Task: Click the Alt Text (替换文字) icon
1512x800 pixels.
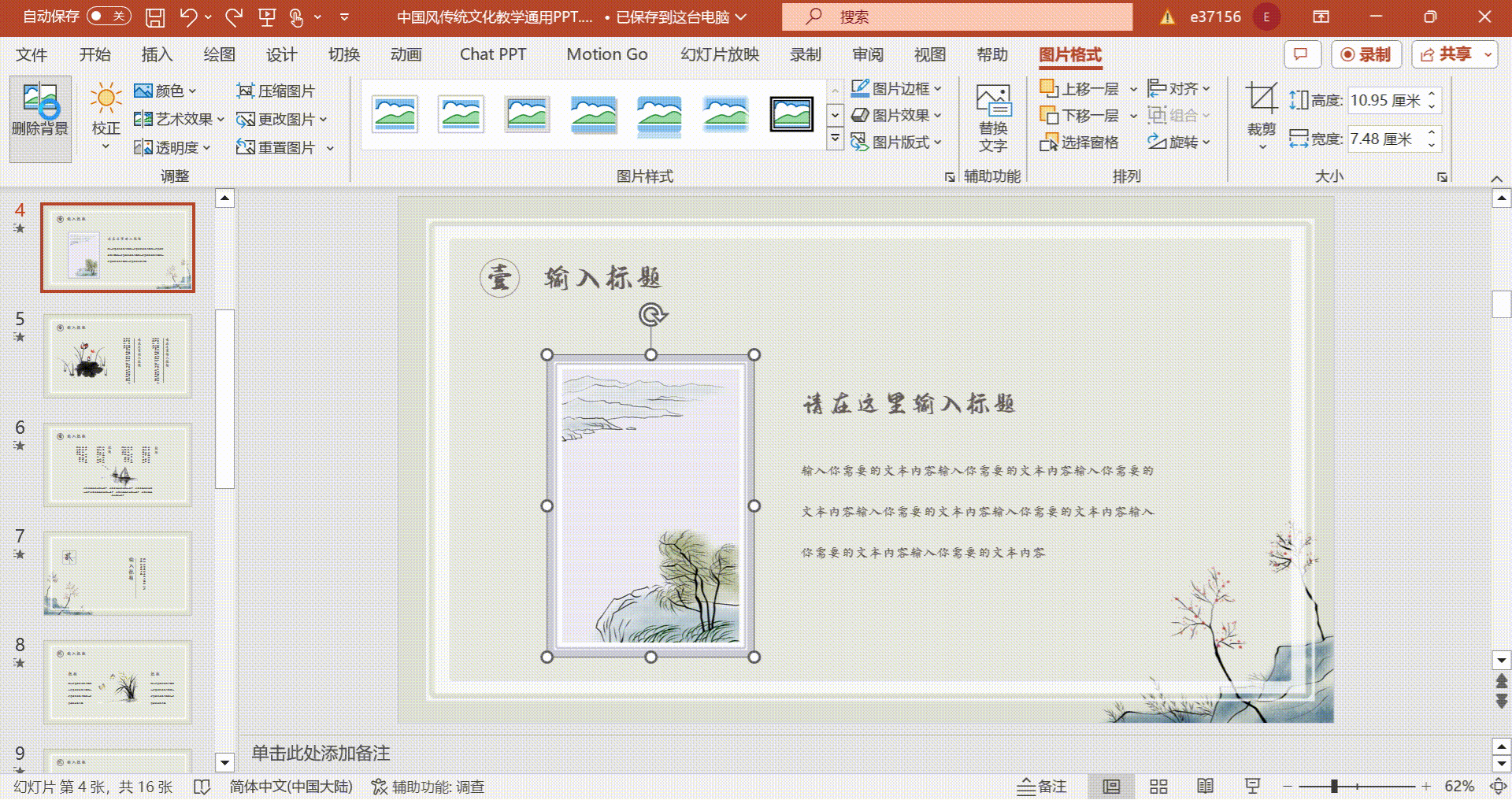Action: (x=993, y=118)
